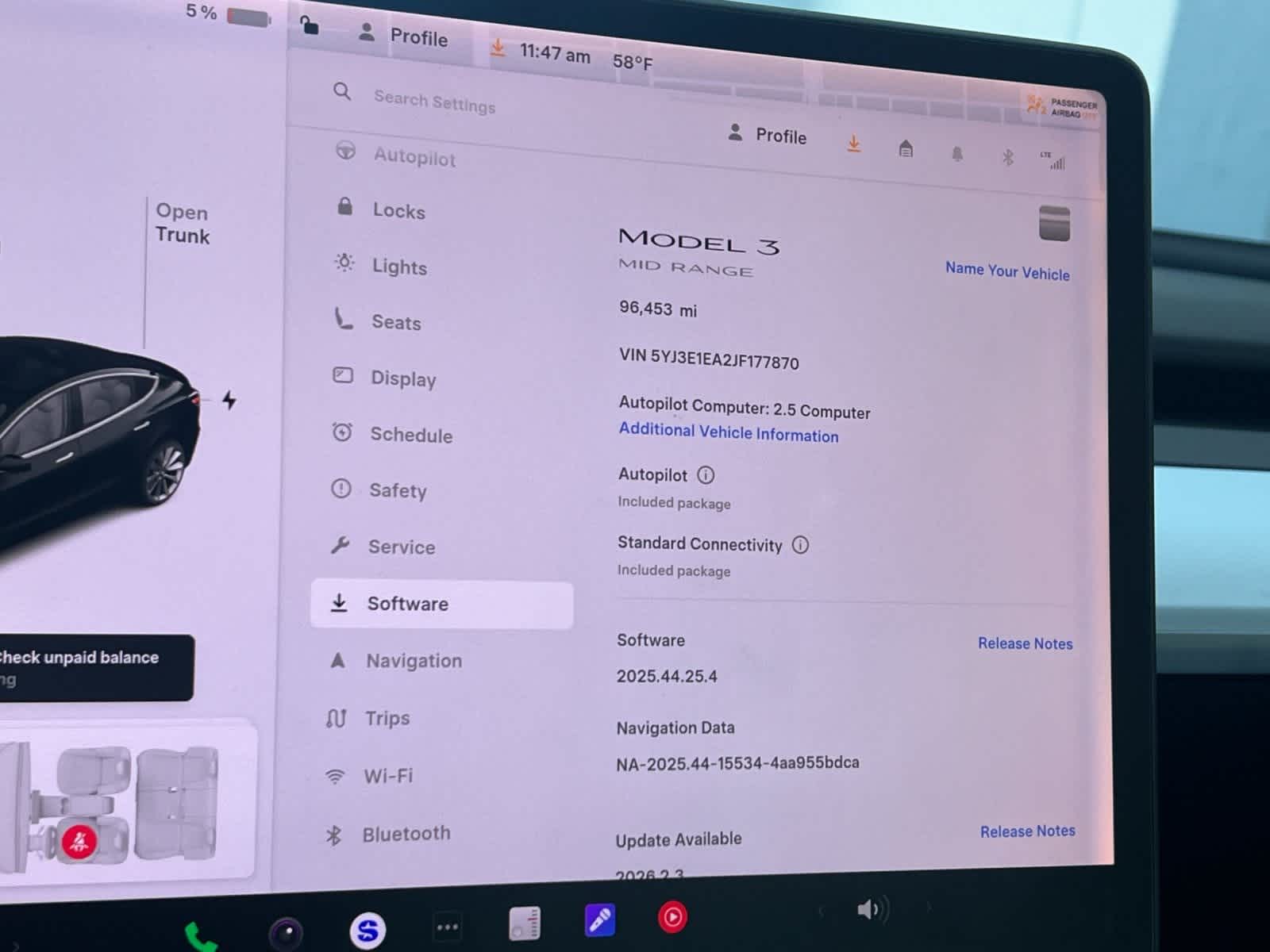Tap the Search Settings field
1270x952 pixels.
[x=436, y=102]
